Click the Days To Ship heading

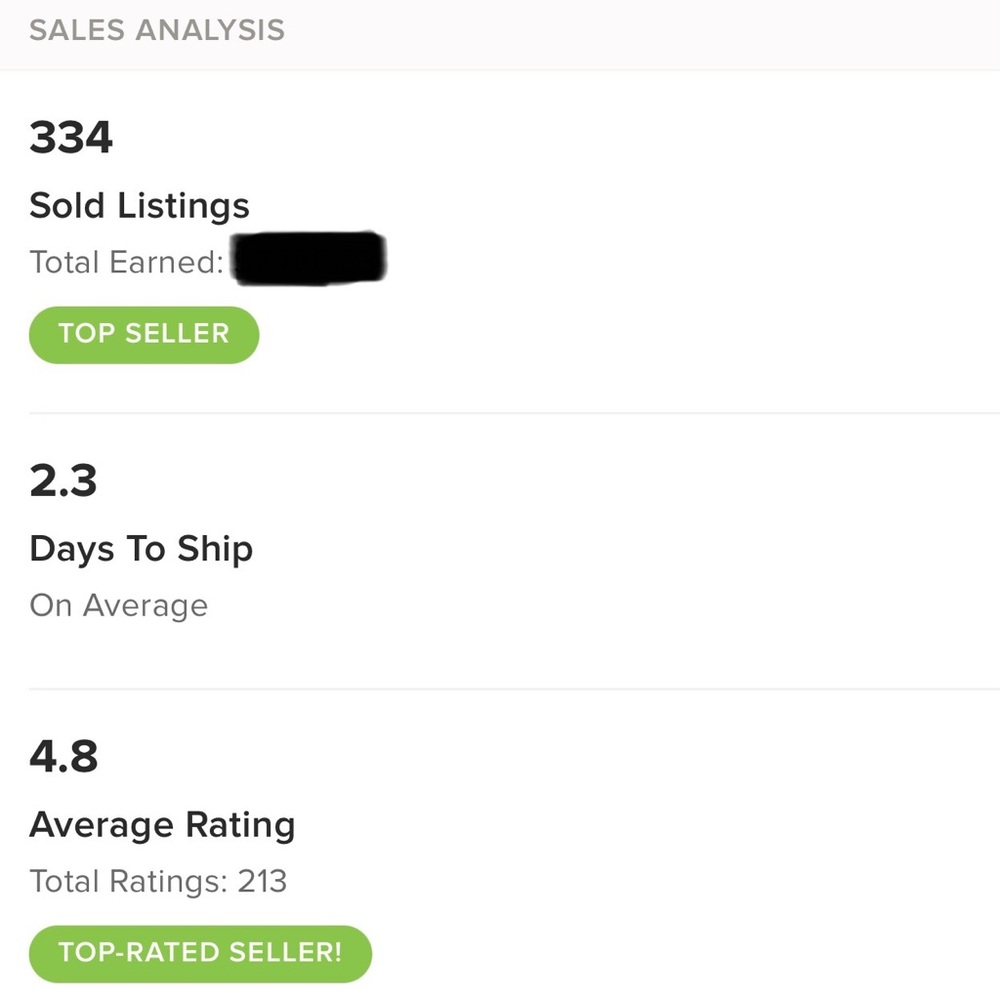coord(141,548)
